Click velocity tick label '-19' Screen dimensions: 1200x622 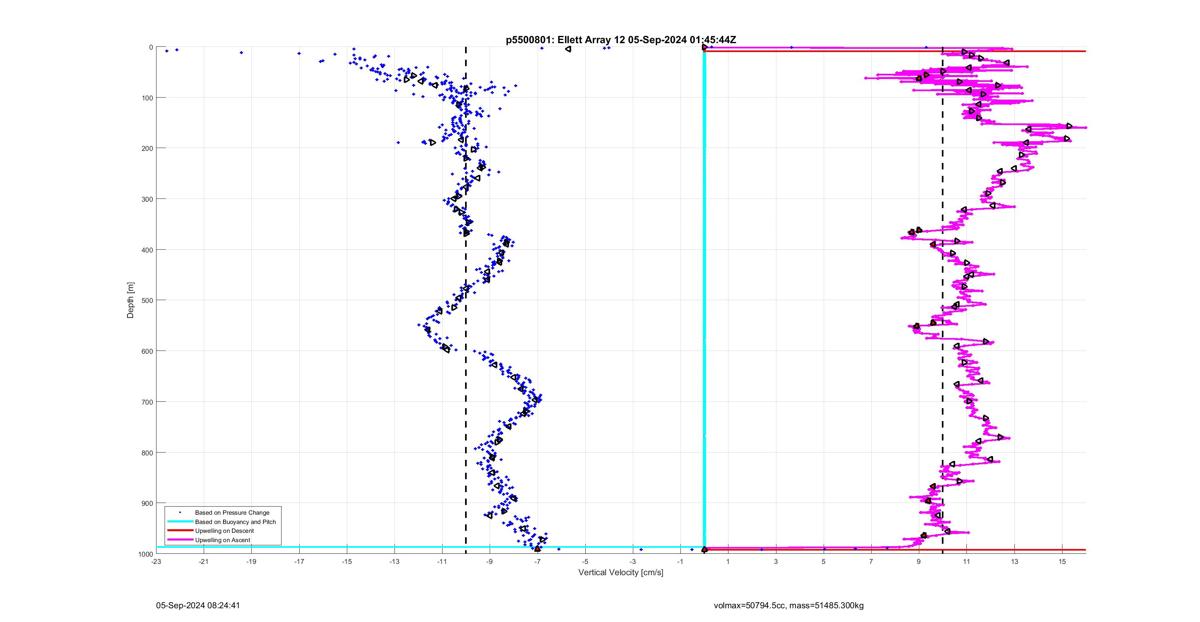[251, 562]
